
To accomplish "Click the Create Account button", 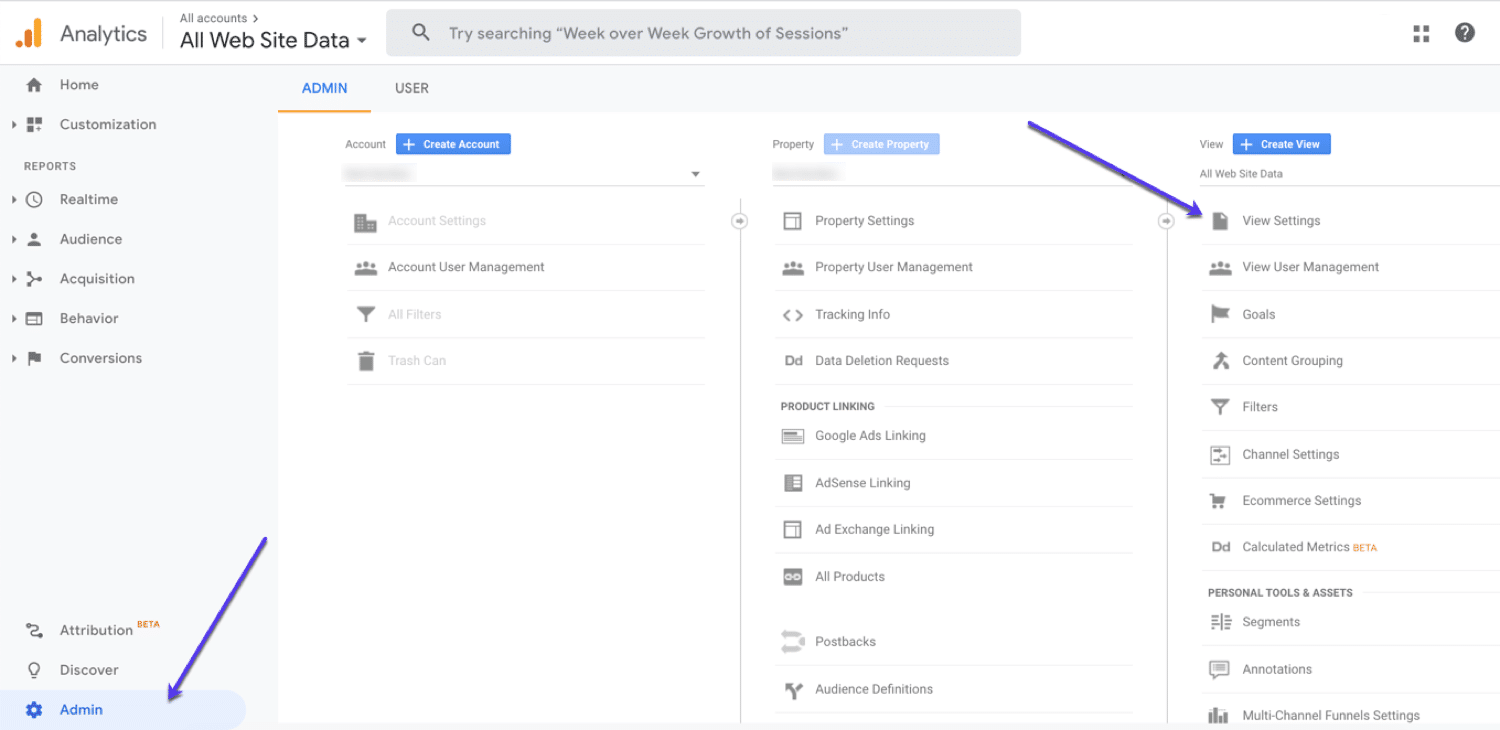I will point(453,143).
